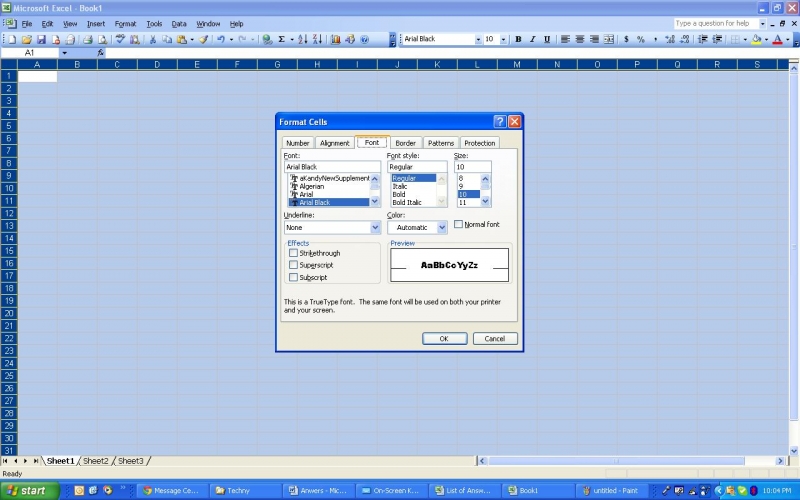This screenshot has width=800, height=500.
Task: Click the Font Color red A swatch
Action: coord(777,39)
